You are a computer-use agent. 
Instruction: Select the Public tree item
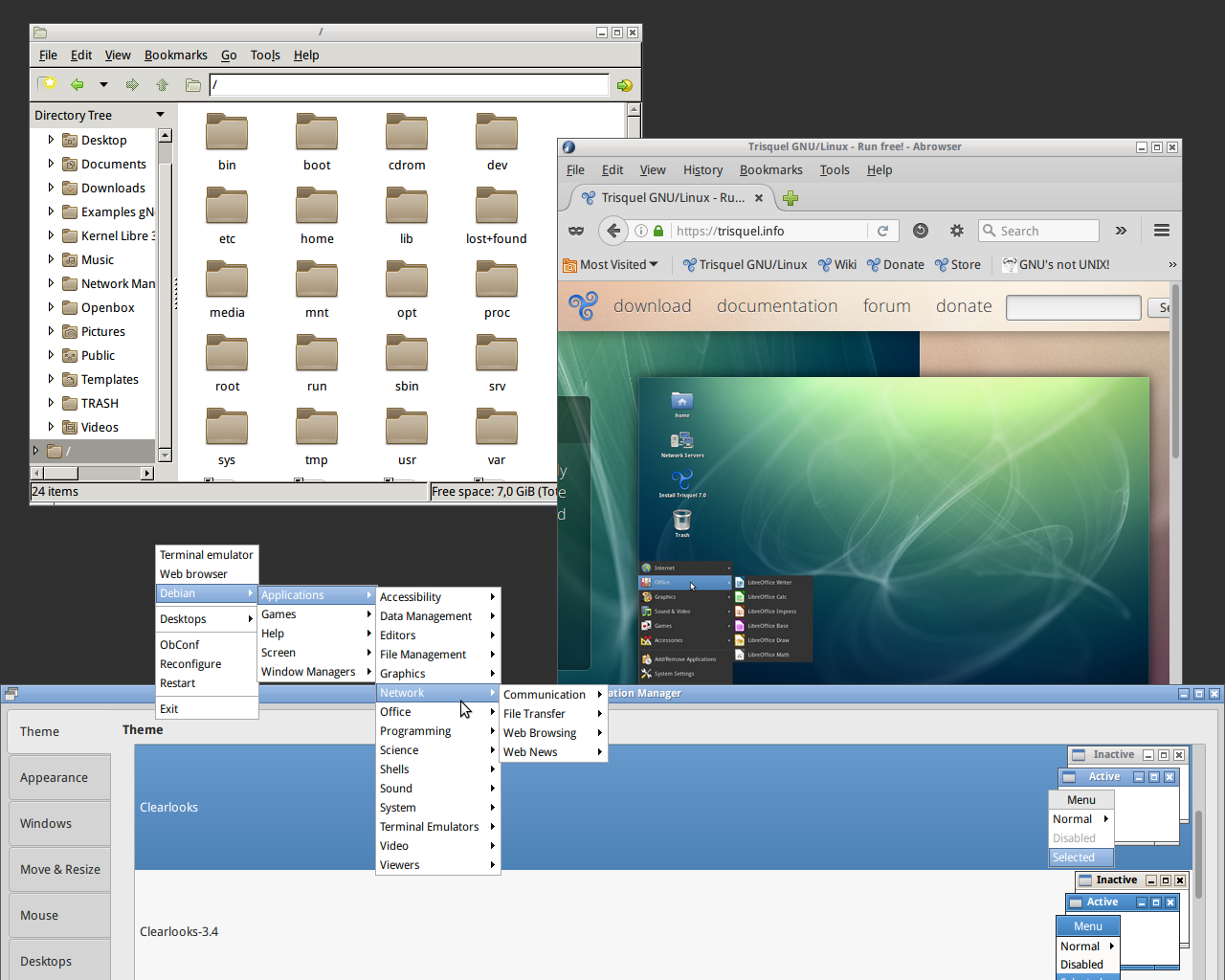pos(98,356)
